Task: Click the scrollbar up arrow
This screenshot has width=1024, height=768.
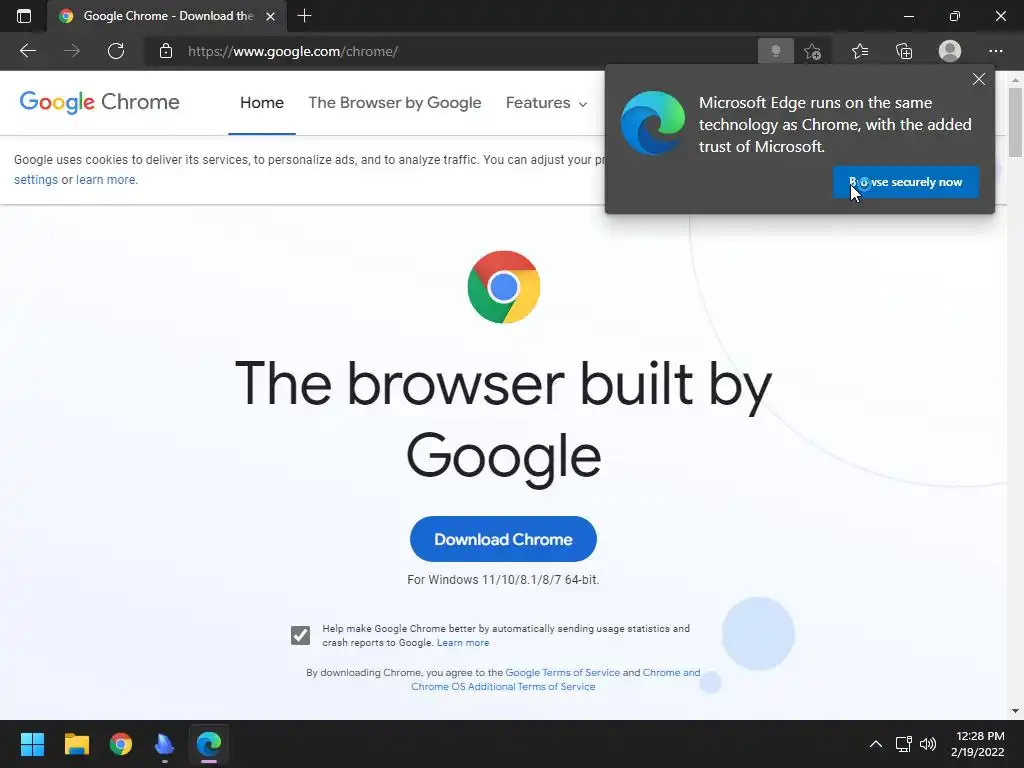Action: click(1015, 79)
